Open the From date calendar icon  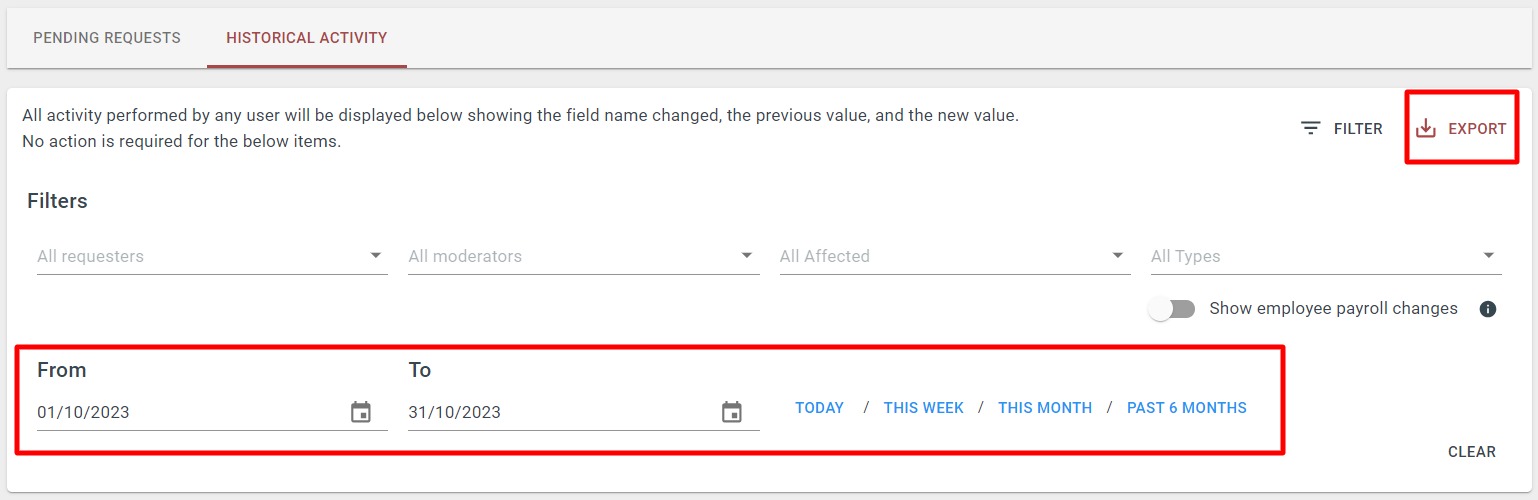pyautogui.click(x=361, y=412)
